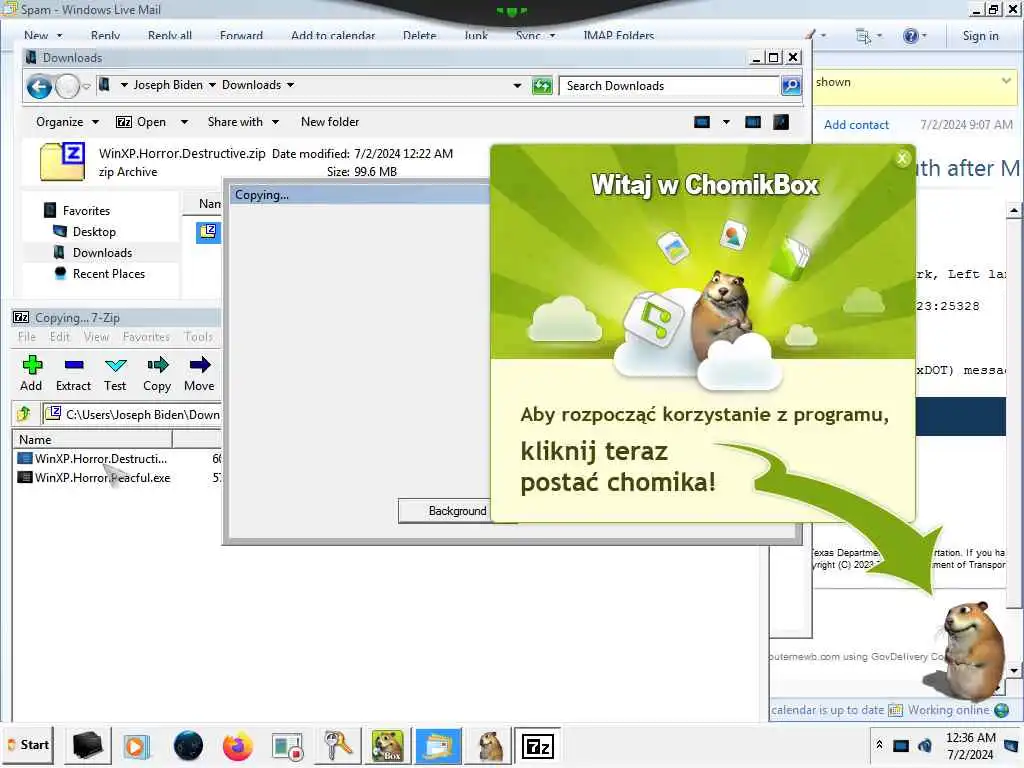
Task: Open the Organize dropdown
Action: pyautogui.click(x=67, y=122)
